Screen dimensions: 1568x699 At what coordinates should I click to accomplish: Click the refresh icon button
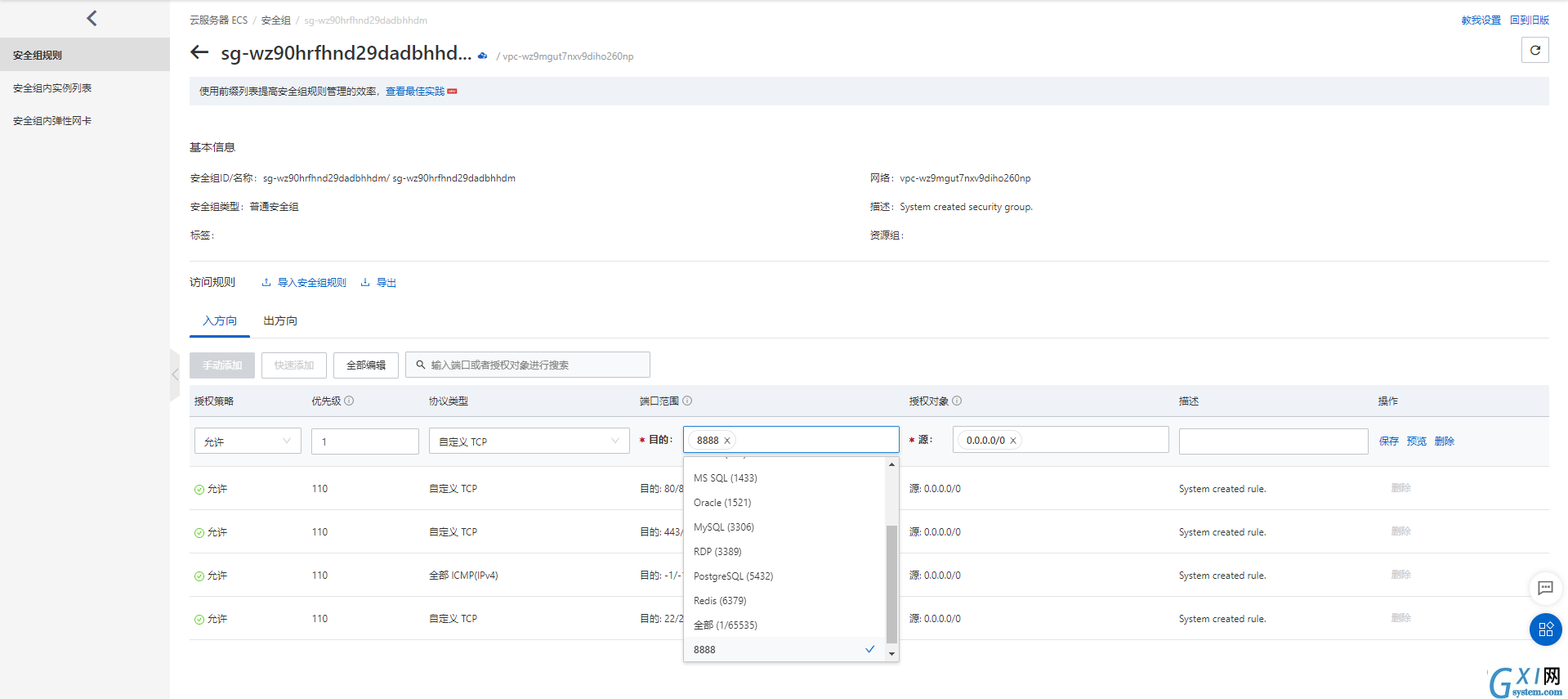(1535, 50)
